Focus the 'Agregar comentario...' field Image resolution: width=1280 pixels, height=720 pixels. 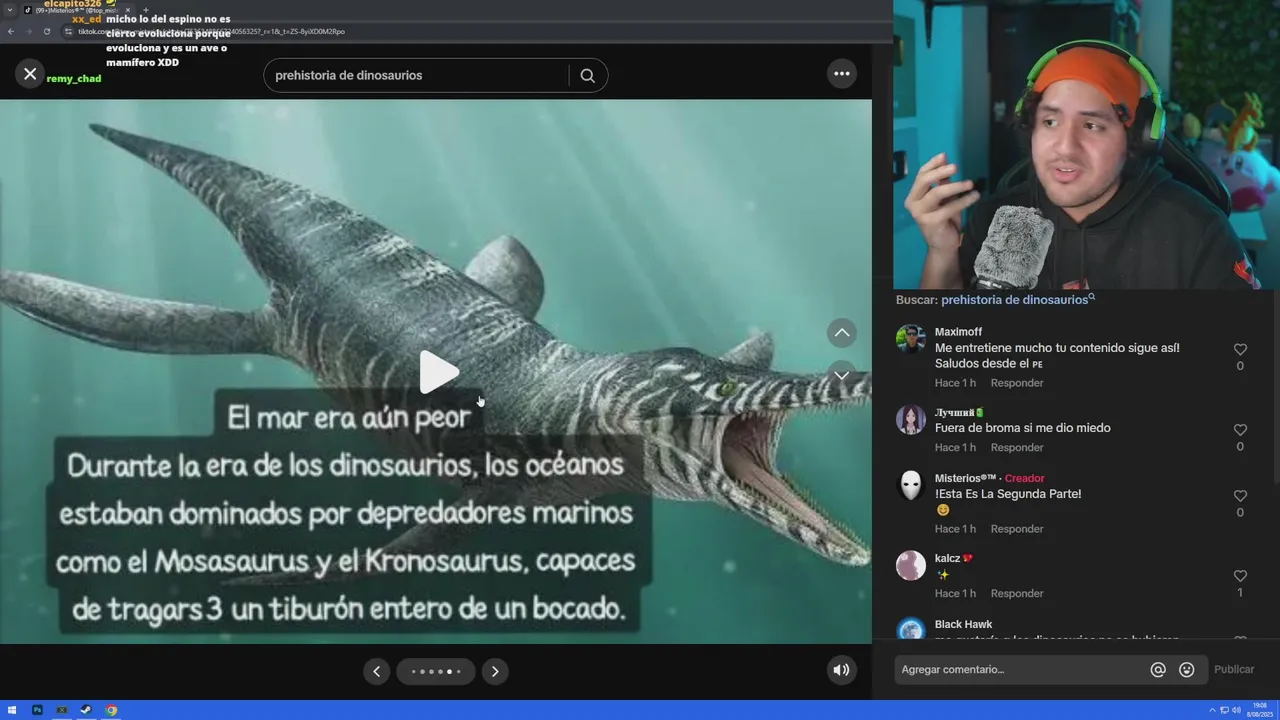click(1020, 670)
